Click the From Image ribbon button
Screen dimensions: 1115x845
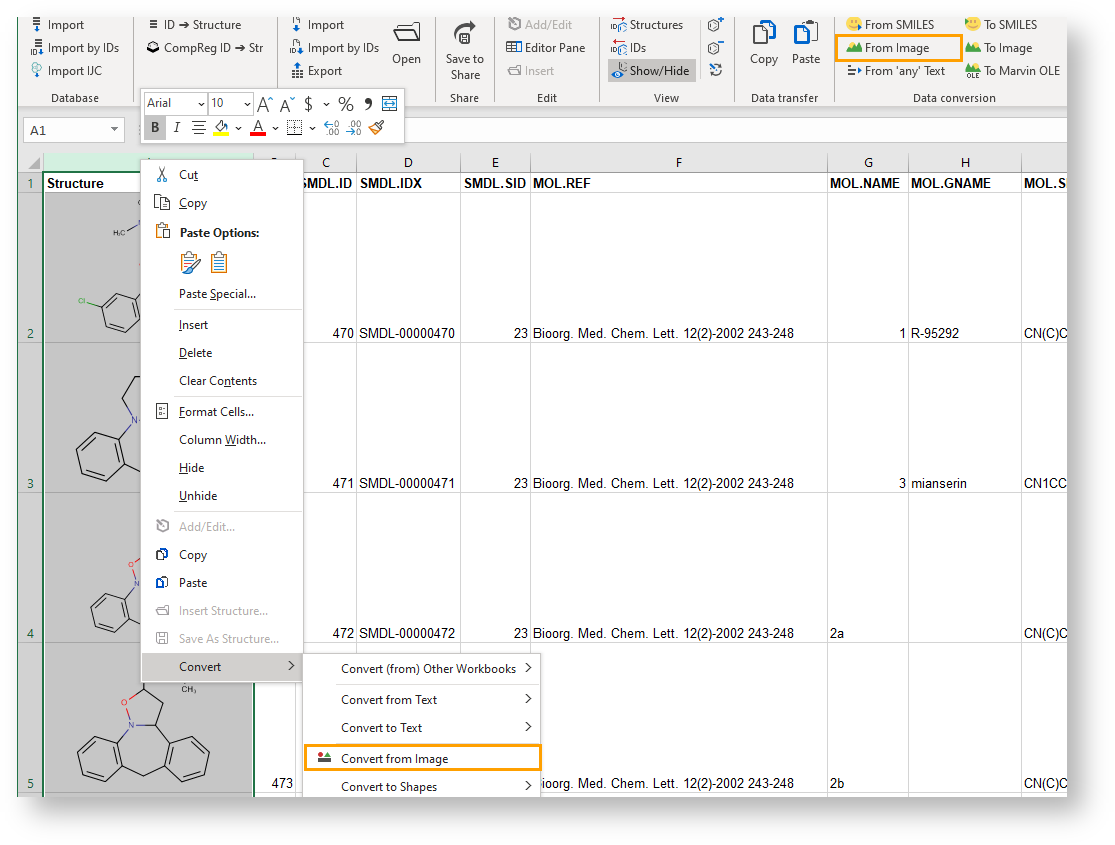(x=897, y=48)
